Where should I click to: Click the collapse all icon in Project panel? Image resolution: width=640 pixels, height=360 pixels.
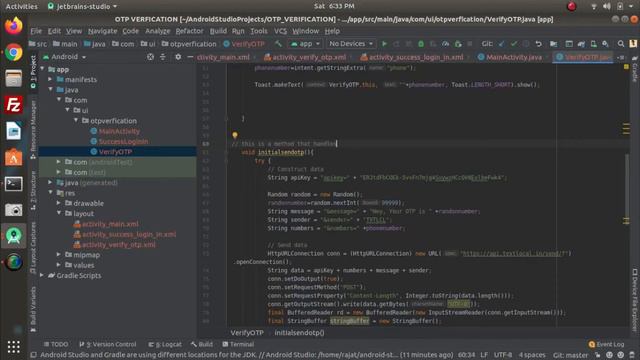point(163,57)
